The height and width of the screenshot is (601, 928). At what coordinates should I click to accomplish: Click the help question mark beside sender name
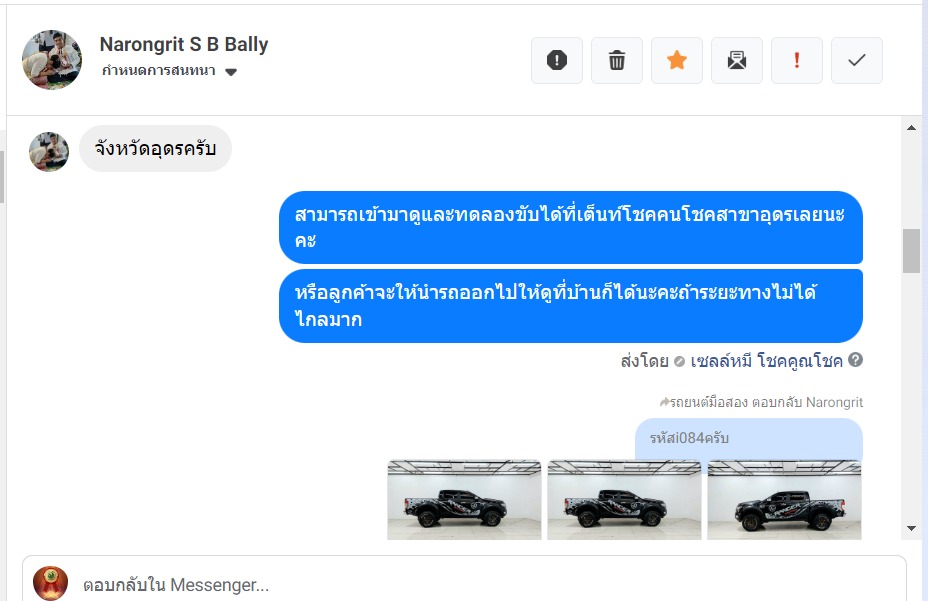tap(855, 359)
